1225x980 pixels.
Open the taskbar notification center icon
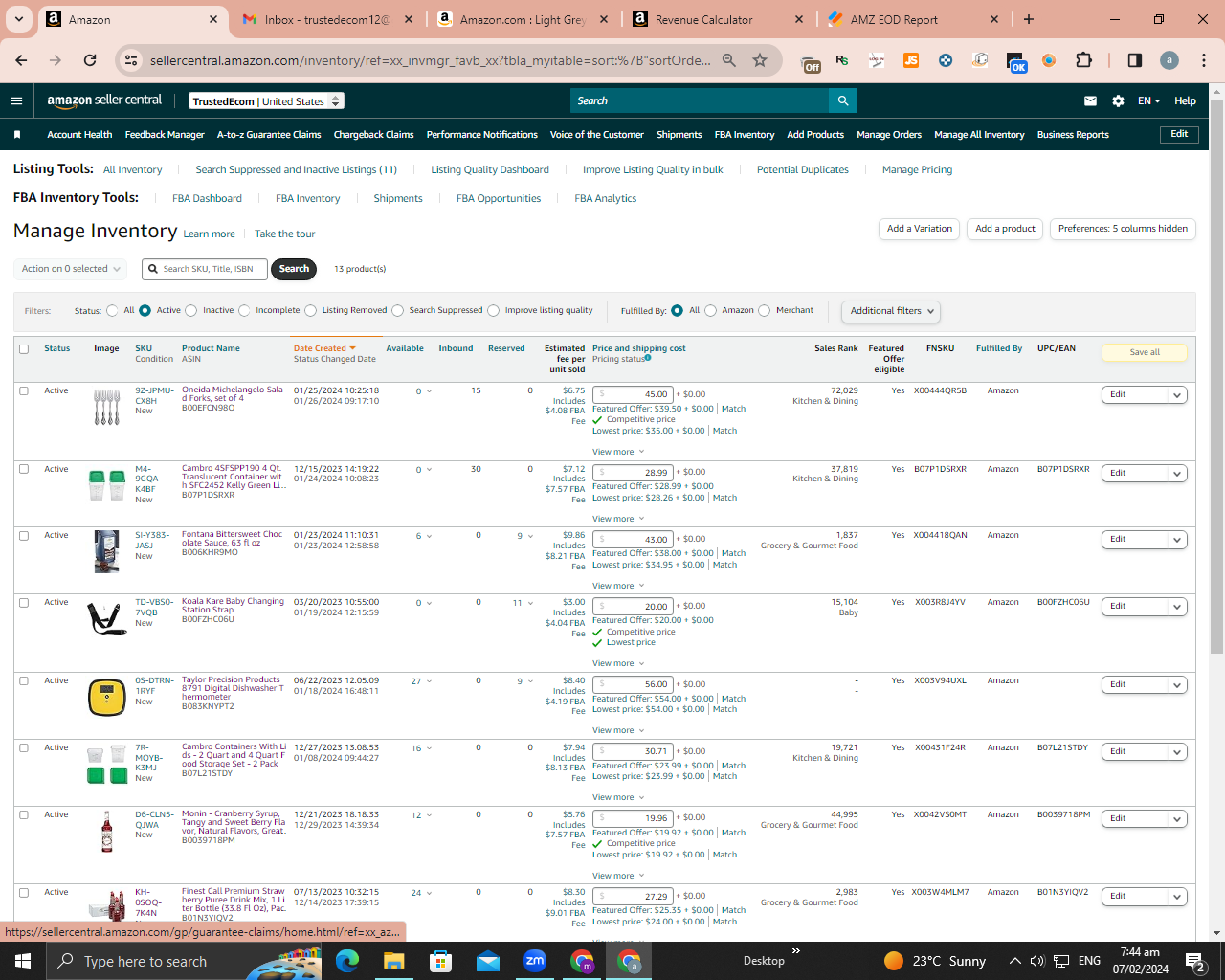[1194, 961]
